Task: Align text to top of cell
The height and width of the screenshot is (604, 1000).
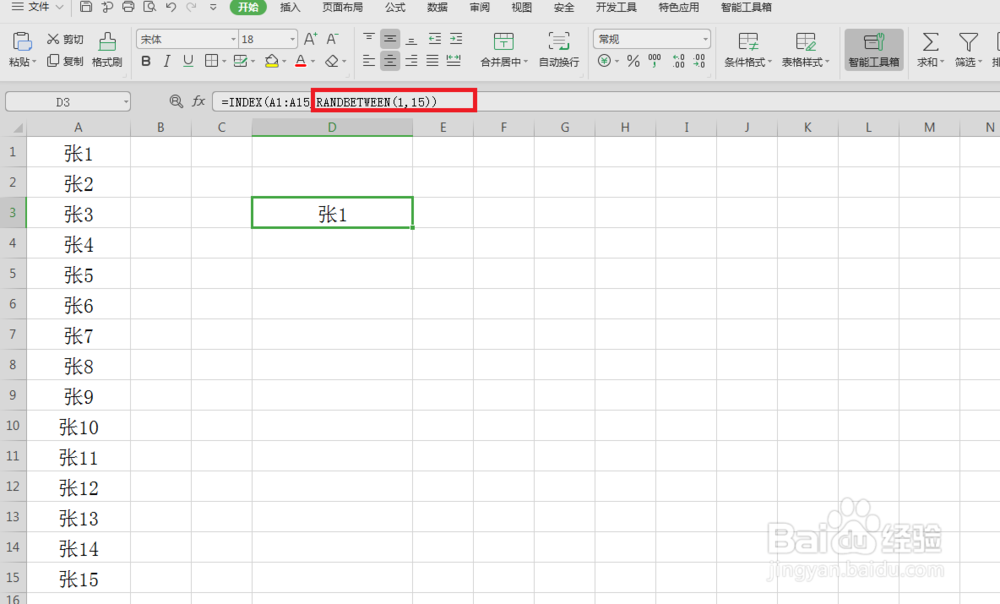Action: [x=369, y=40]
